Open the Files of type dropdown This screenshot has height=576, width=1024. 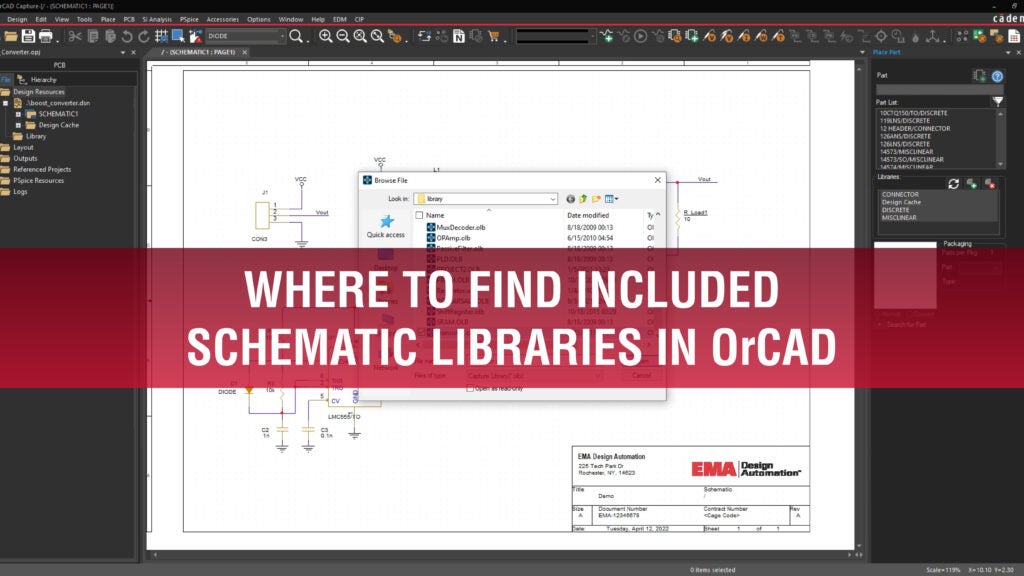[597, 375]
